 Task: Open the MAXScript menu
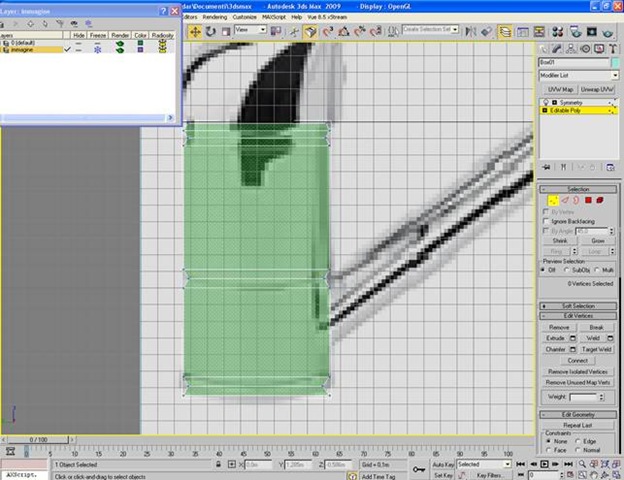pyautogui.click(x=273, y=16)
